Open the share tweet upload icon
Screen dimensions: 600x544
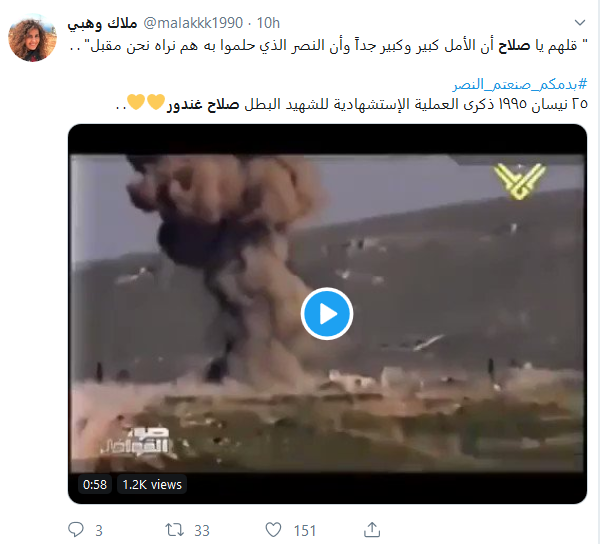[372, 530]
